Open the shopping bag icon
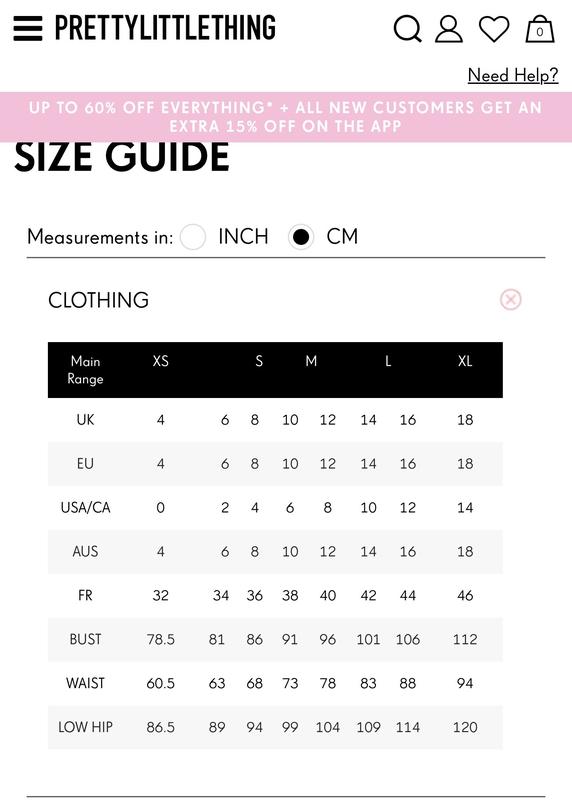This screenshot has height=800, width=572. tap(540, 29)
